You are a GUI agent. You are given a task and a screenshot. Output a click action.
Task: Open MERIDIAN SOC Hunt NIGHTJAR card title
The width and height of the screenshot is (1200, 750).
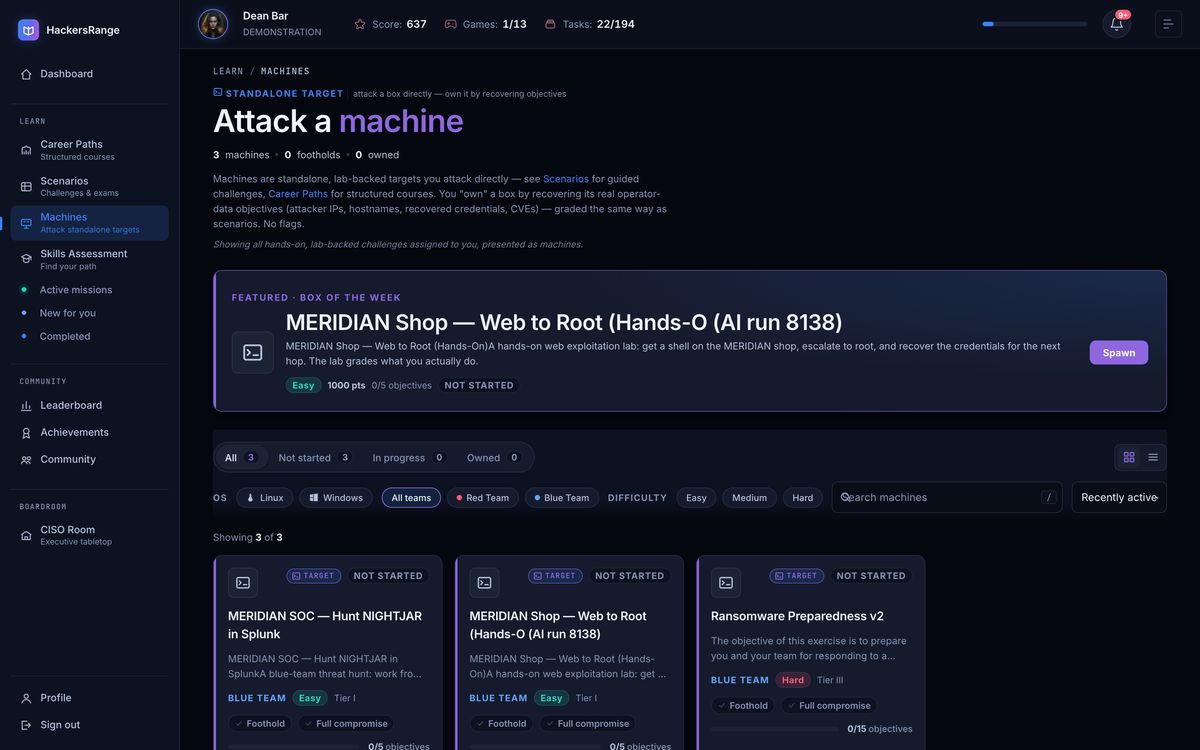coord(325,625)
